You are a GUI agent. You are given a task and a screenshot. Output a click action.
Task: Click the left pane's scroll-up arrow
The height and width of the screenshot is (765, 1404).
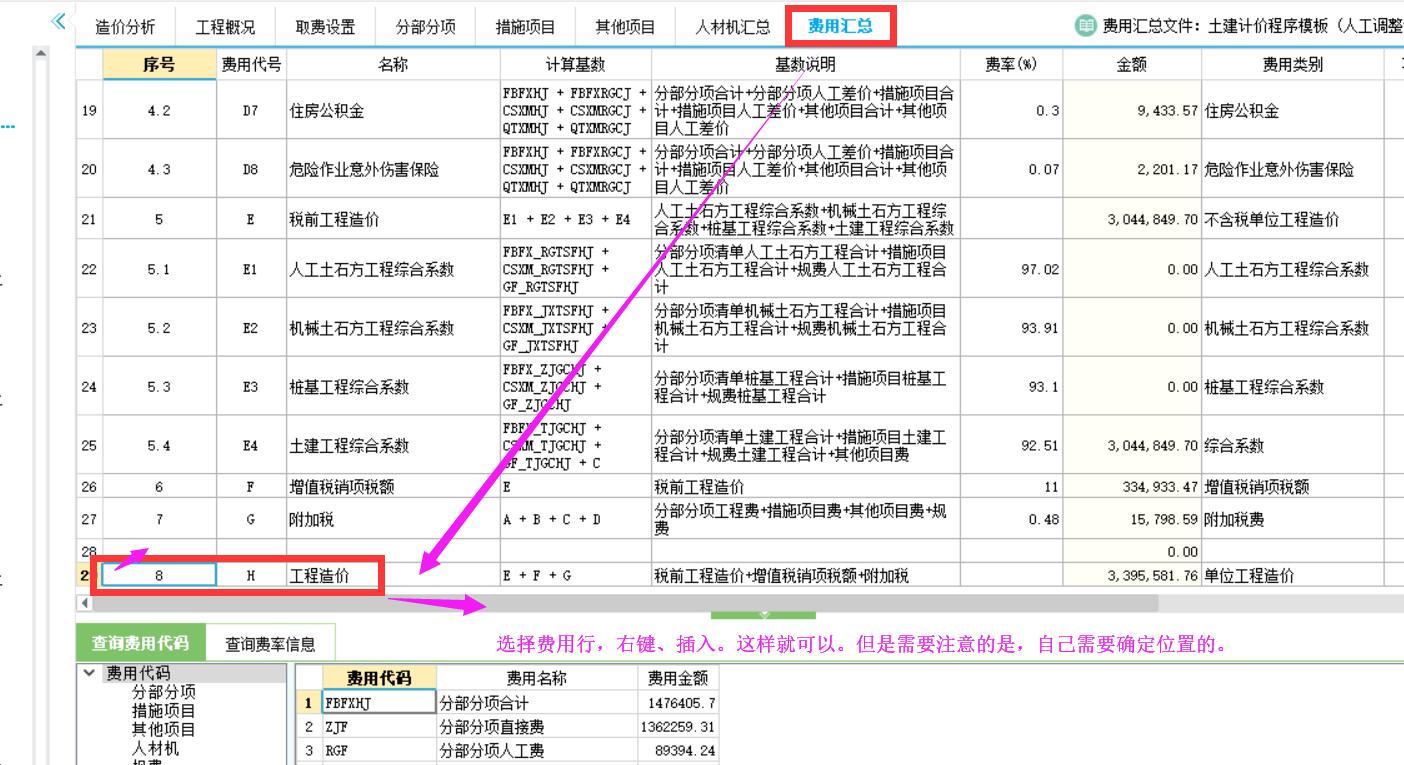pos(41,53)
